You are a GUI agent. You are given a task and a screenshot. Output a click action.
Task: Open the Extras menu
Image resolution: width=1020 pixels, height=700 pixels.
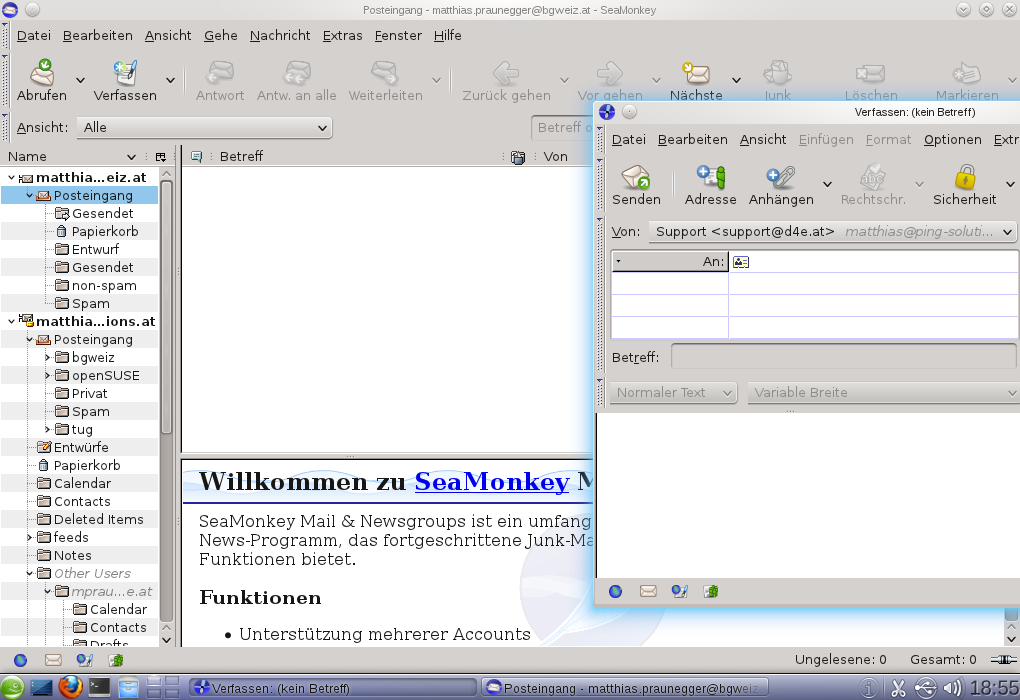click(342, 36)
